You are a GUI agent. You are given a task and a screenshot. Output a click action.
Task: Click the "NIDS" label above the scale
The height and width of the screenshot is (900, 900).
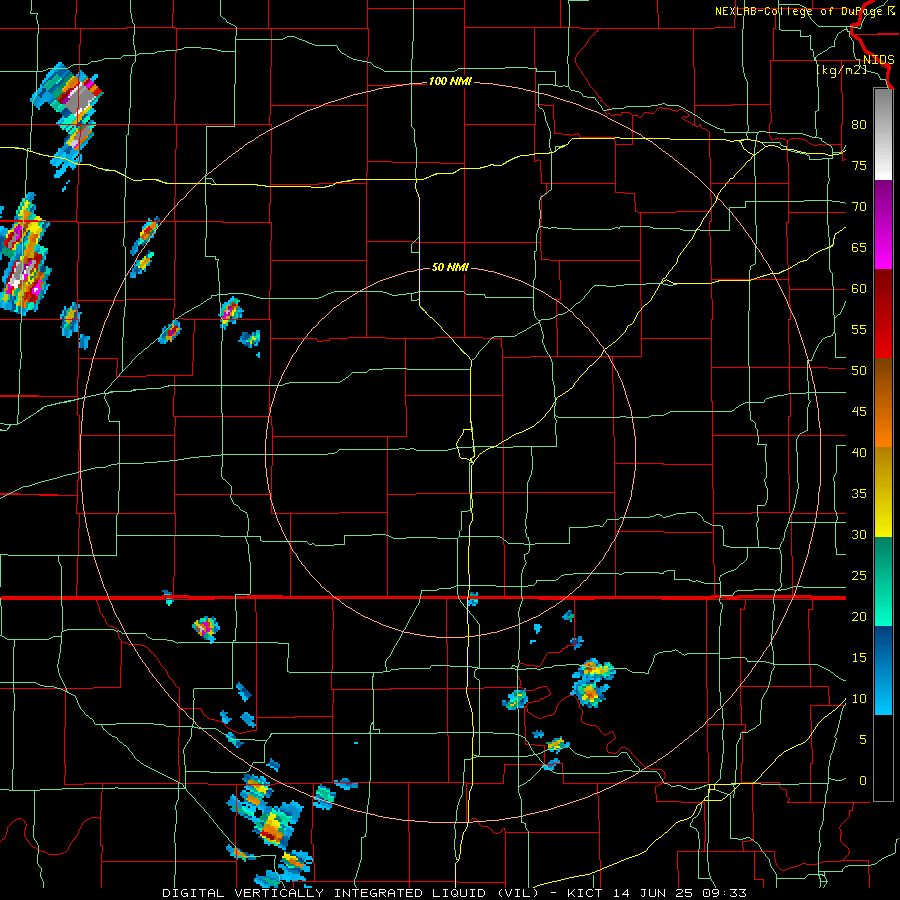[x=878, y=60]
